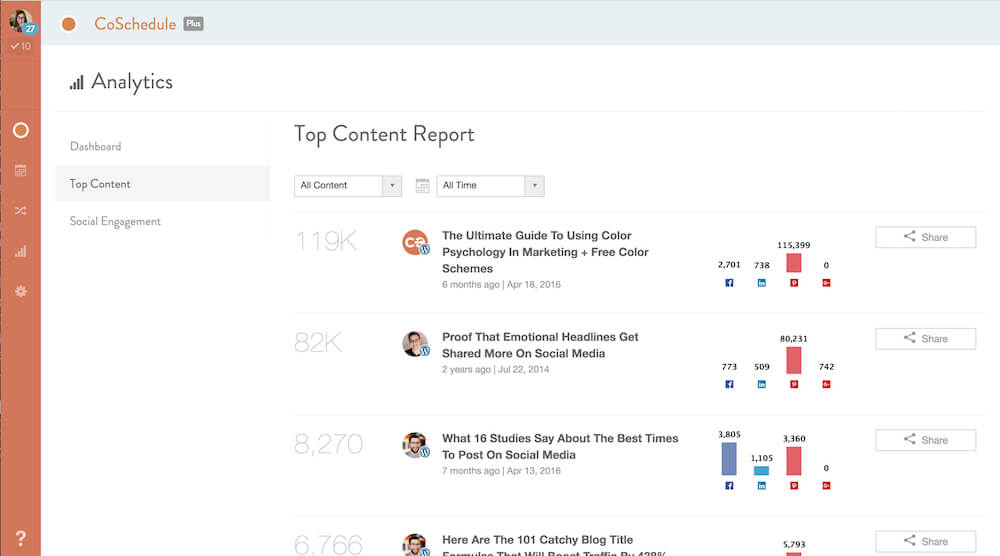Click Google Plus icon in 16 Studies row
This screenshot has height=556, width=1000.
(x=827, y=486)
